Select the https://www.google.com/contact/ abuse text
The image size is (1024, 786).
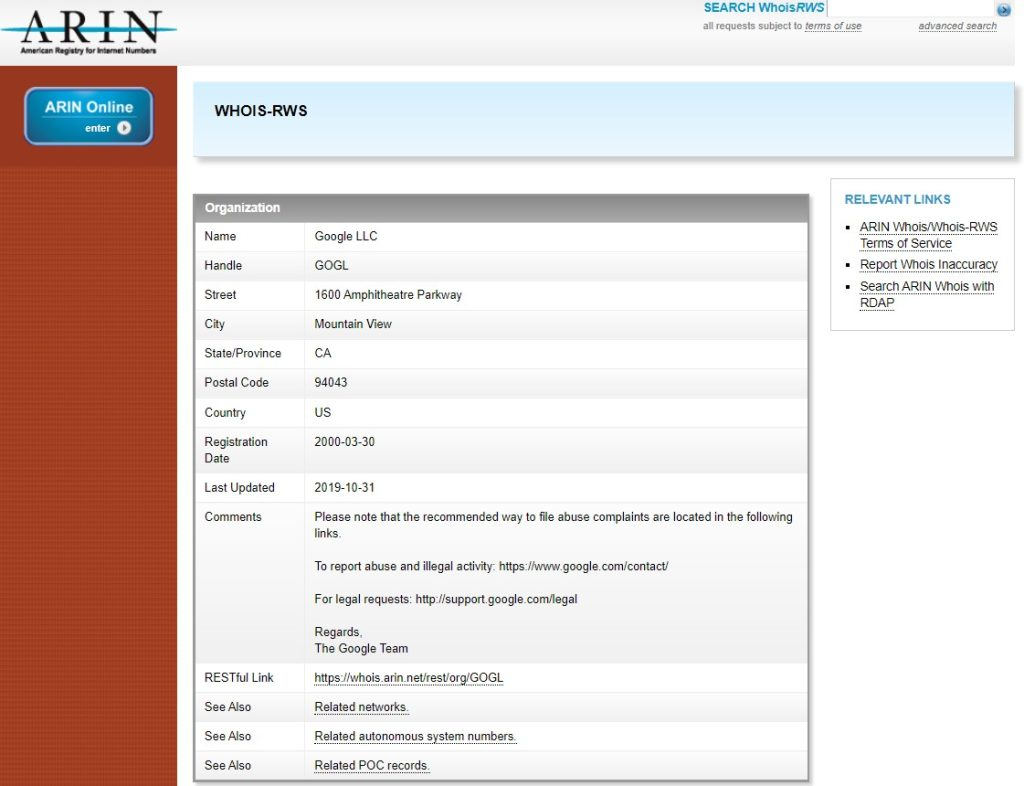[583, 567]
